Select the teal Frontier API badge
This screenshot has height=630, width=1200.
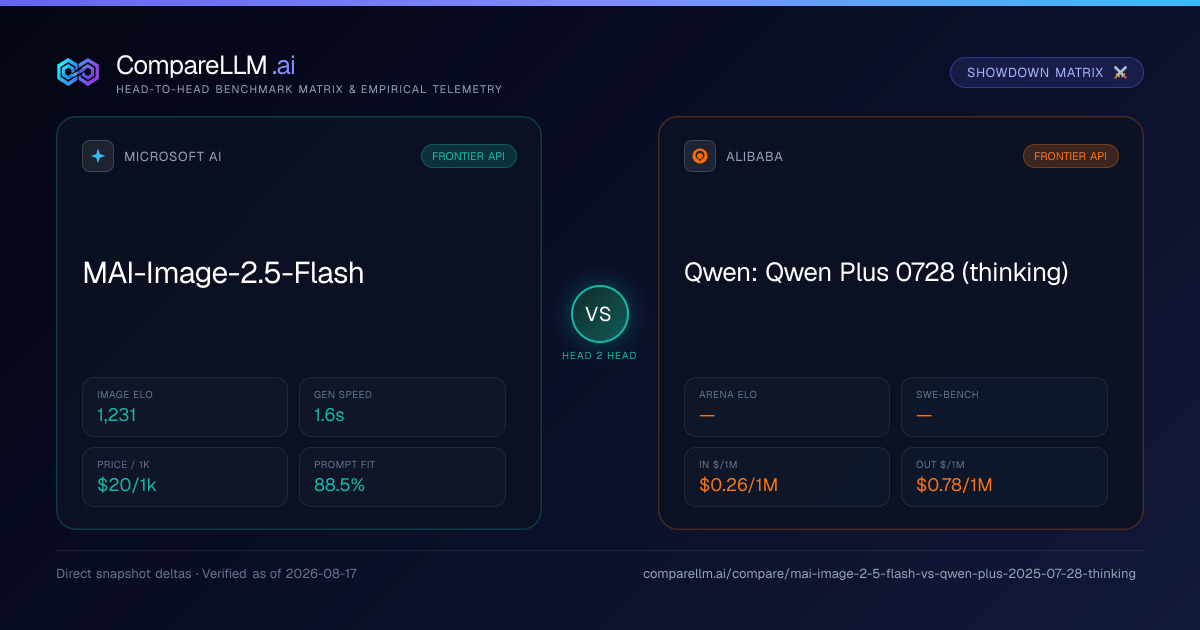pyautogui.click(x=469, y=156)
